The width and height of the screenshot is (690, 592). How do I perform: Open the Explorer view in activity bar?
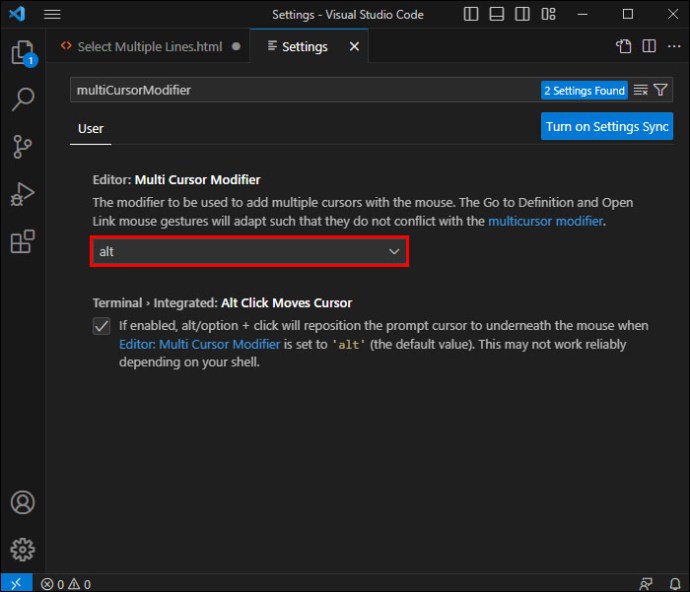click(x=23, y=53)
